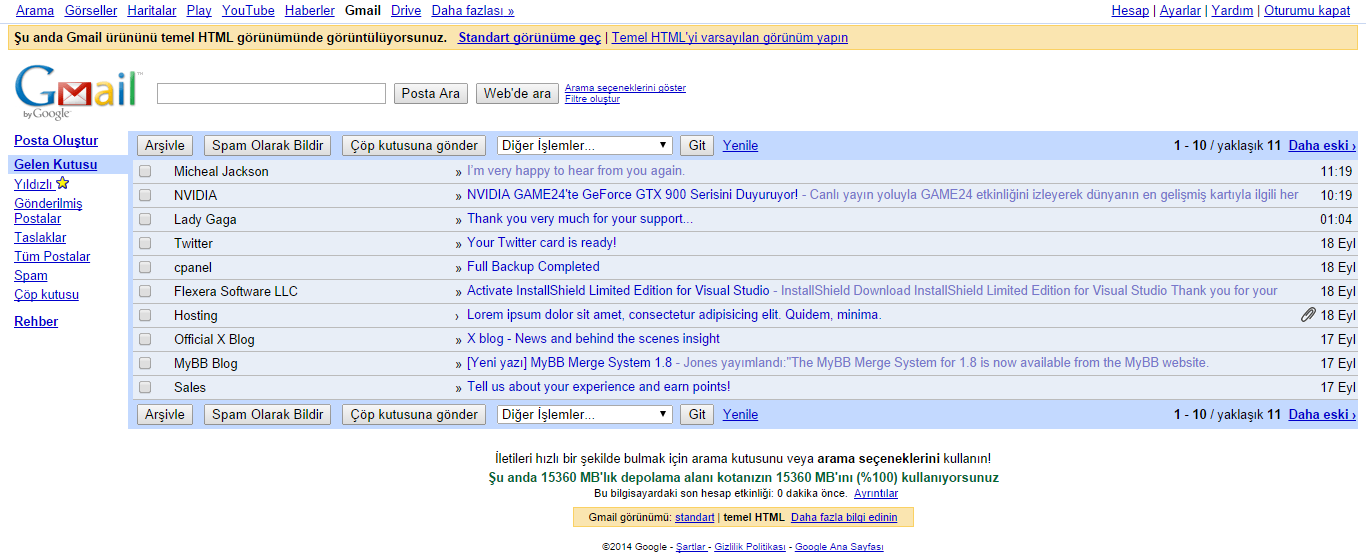Open Haberler in the top navigation
The height and width of the screenshot is (556, 1366).
[310, 10]
